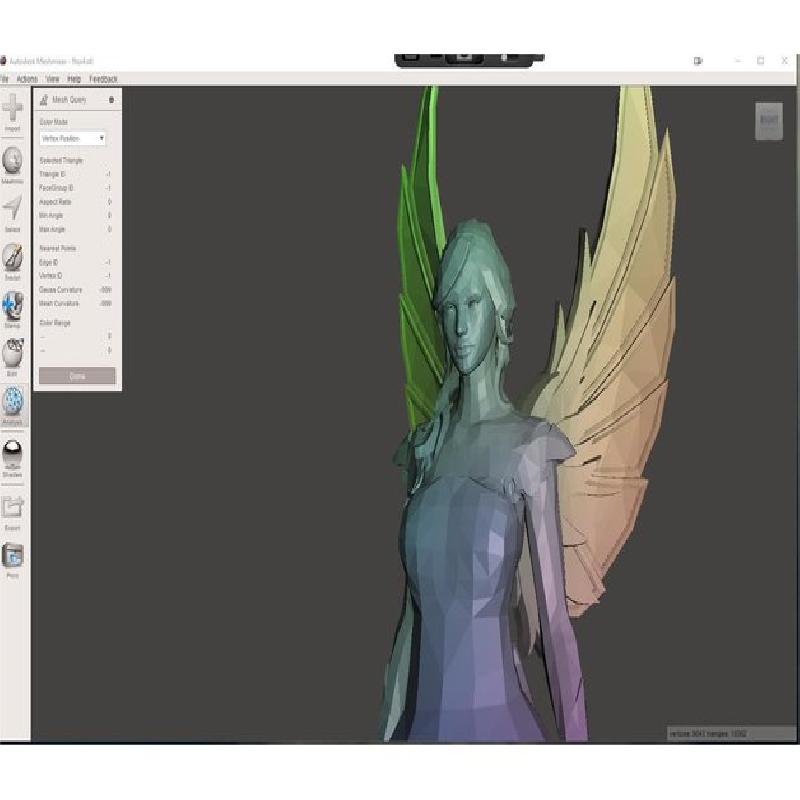Open the Help menu
Image resolution: width=800 pixels, height=800 pixels.
(74, 79)
